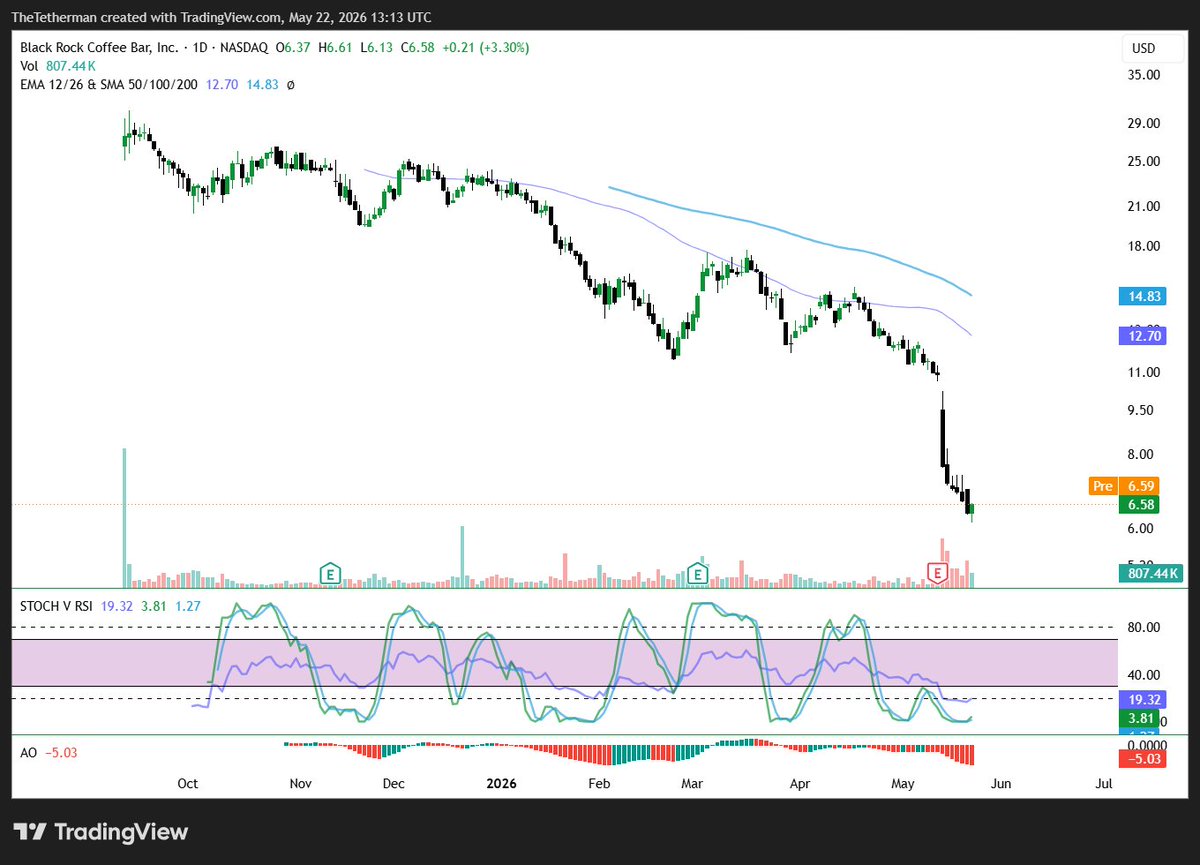Click the green earnings E marker in November
1200x865 pixels.
tap(330, 573)
